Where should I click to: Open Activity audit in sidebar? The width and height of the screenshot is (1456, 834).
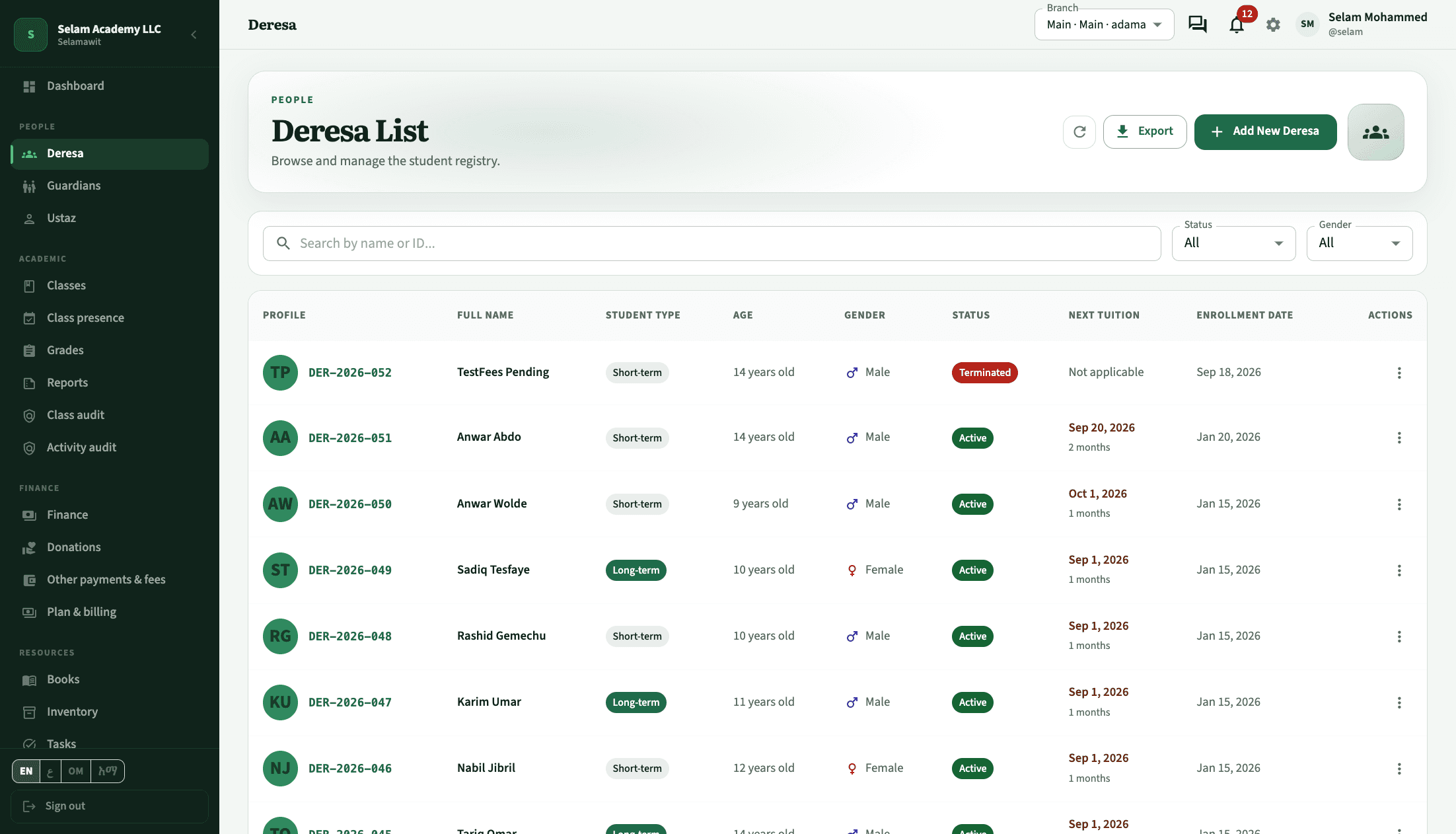pyautogui.click(x=110, y=447)
